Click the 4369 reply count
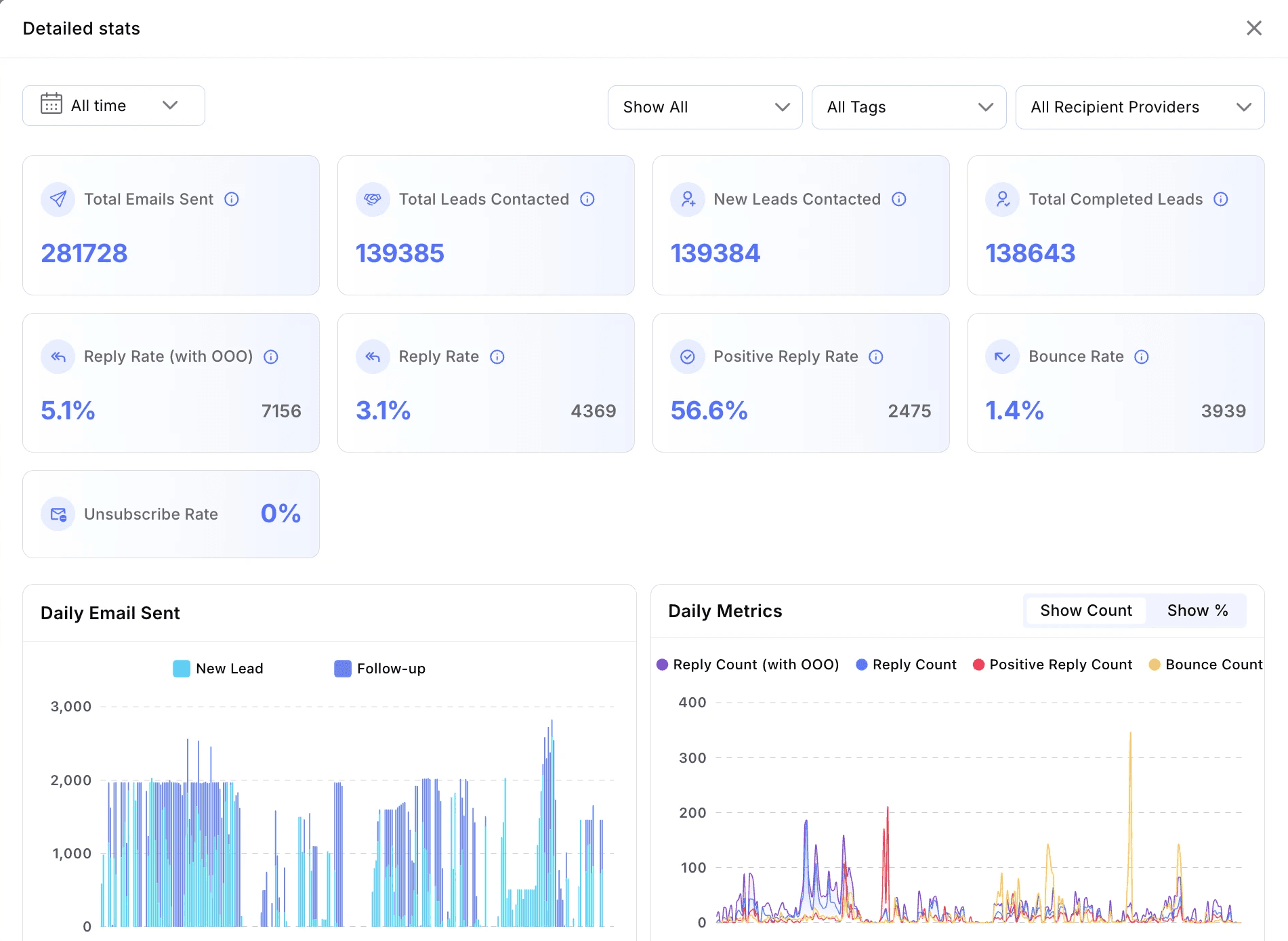Screen dimensions: 1288x941 pos(594,411)
